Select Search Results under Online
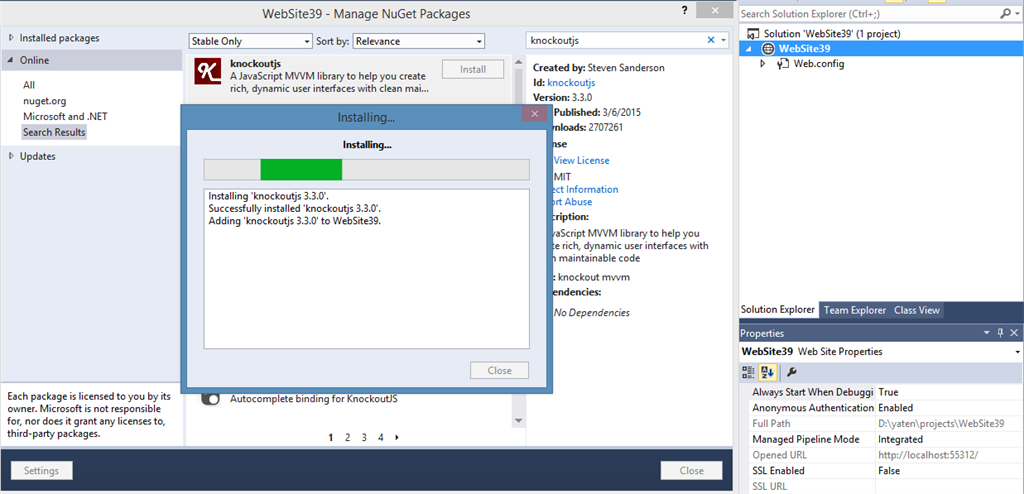Screen dimensions: 1024x494 pos(54,132)
